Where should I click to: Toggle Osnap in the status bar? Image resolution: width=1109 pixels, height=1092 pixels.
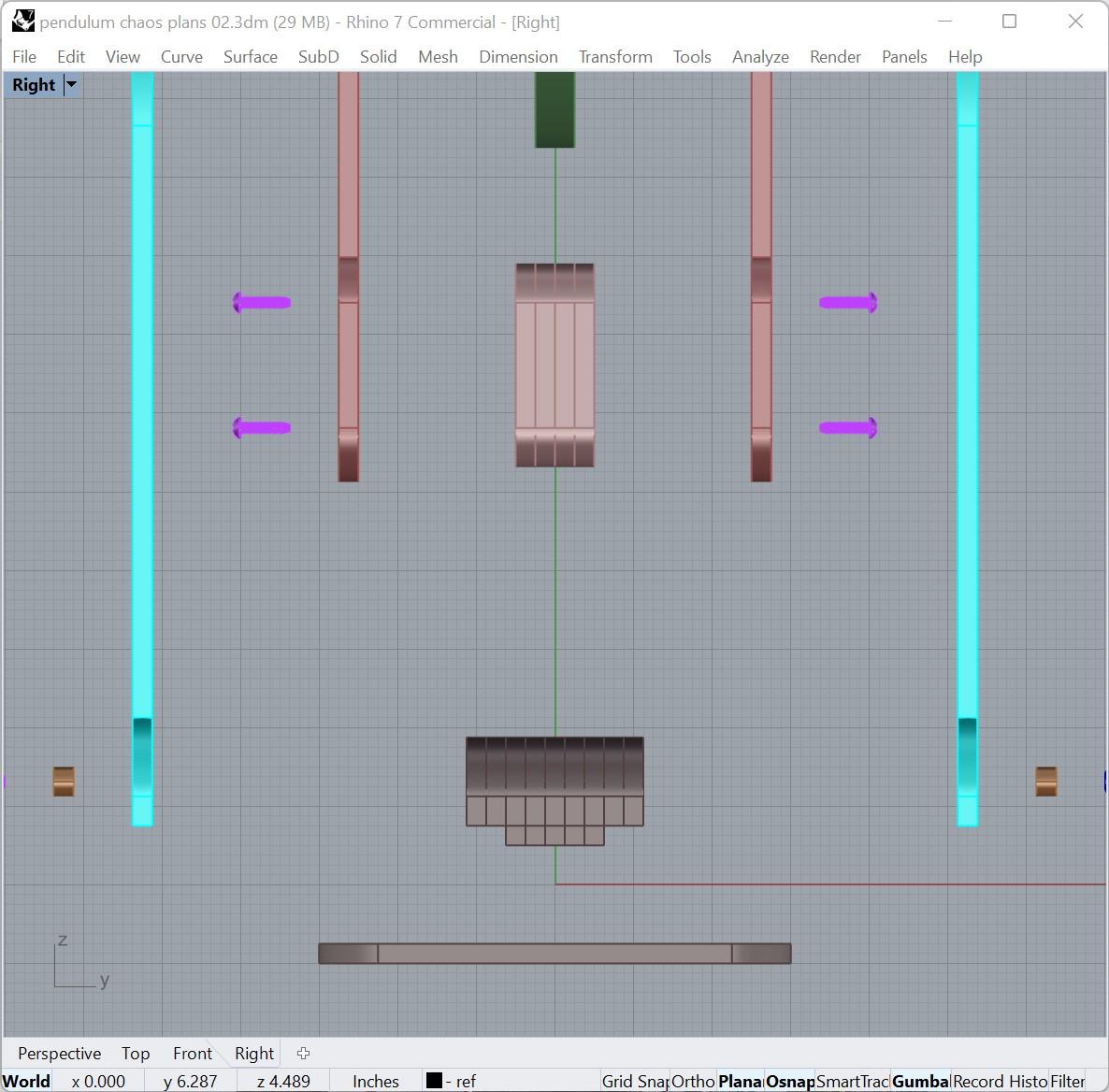pos(790,1082)
